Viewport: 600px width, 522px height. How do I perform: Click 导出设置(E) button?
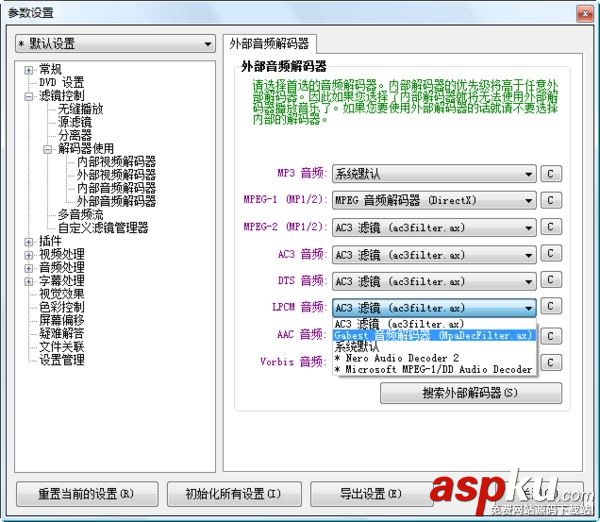pos(371,494)
